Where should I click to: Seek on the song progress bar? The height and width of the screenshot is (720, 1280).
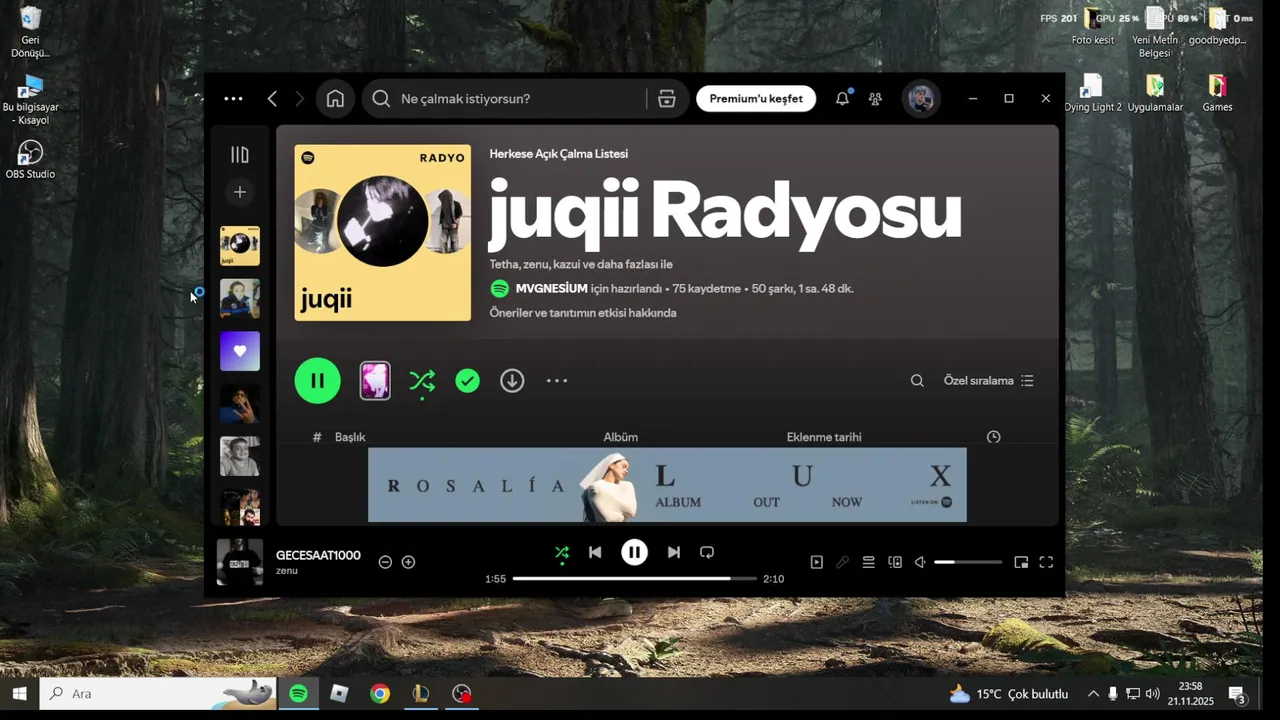point(634,579)
